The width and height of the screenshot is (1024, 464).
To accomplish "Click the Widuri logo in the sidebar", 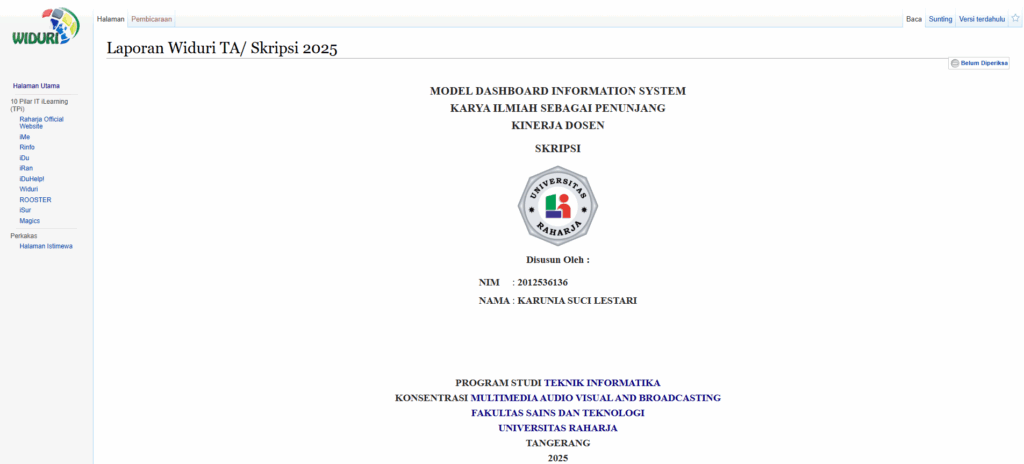I will point(45,27).
